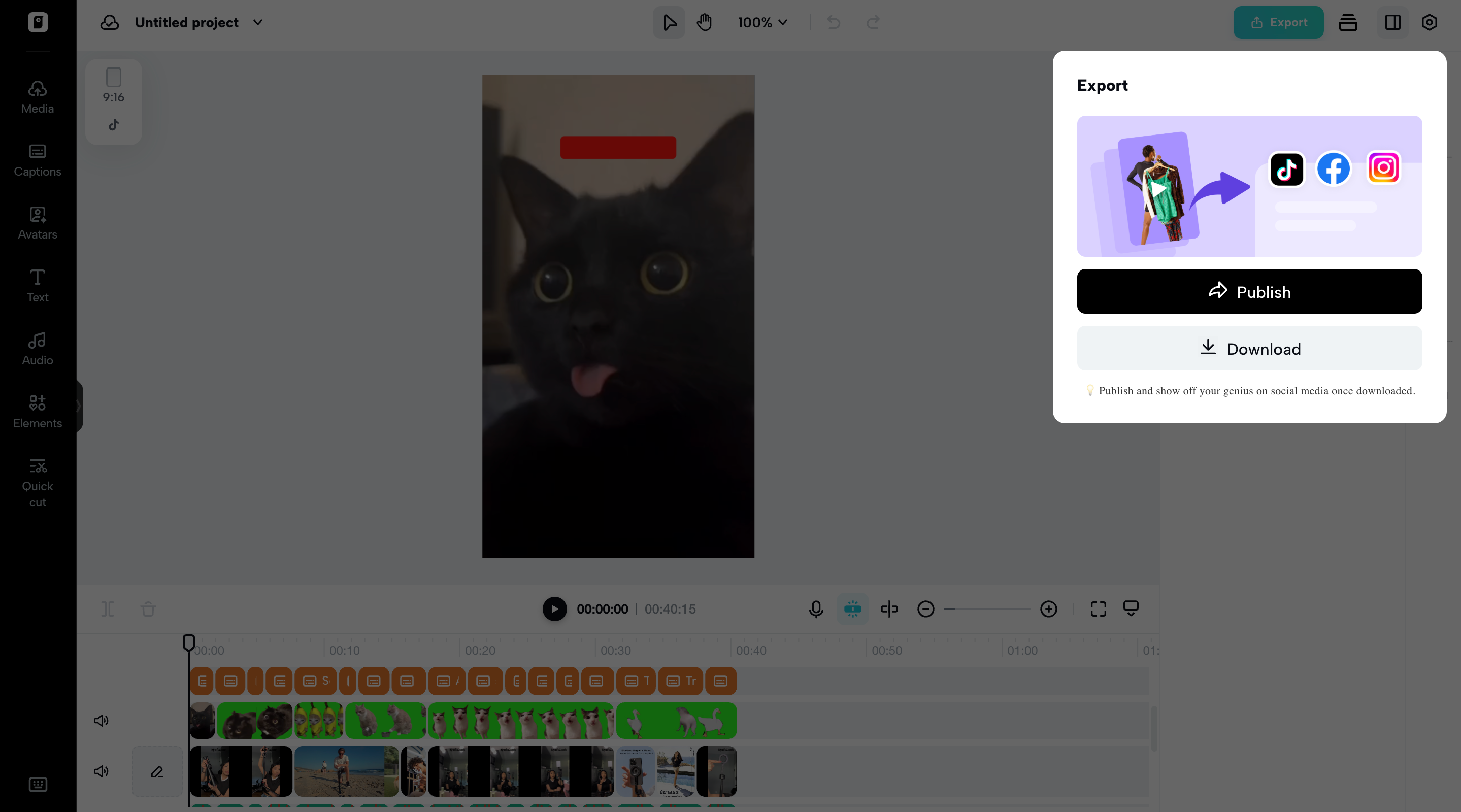Image resolution: width=1461 pixels, height=812 pixels.
Task: Open the Media panel
Action: coord(37,96)
